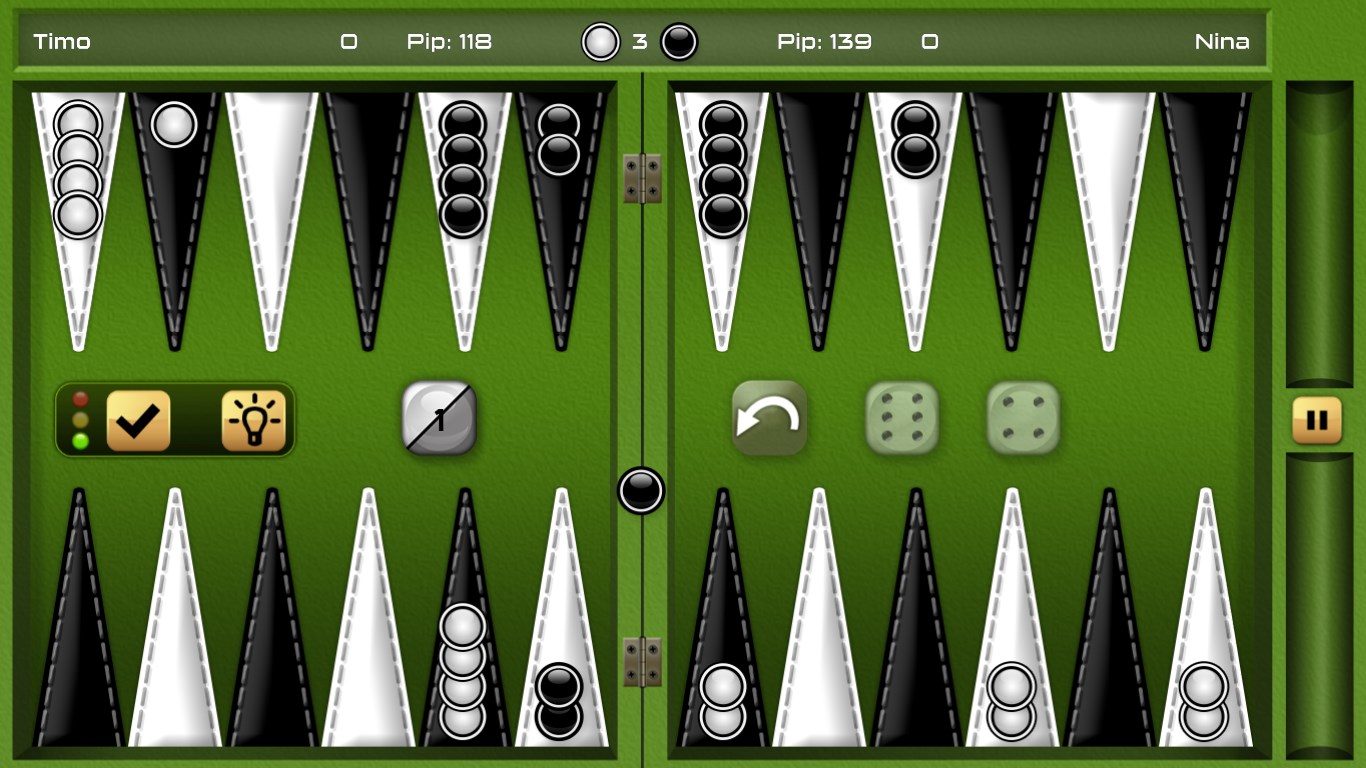Click Pip: 139 for Nina
Screen dimensions: 1366x768
(x=823, y=42)
